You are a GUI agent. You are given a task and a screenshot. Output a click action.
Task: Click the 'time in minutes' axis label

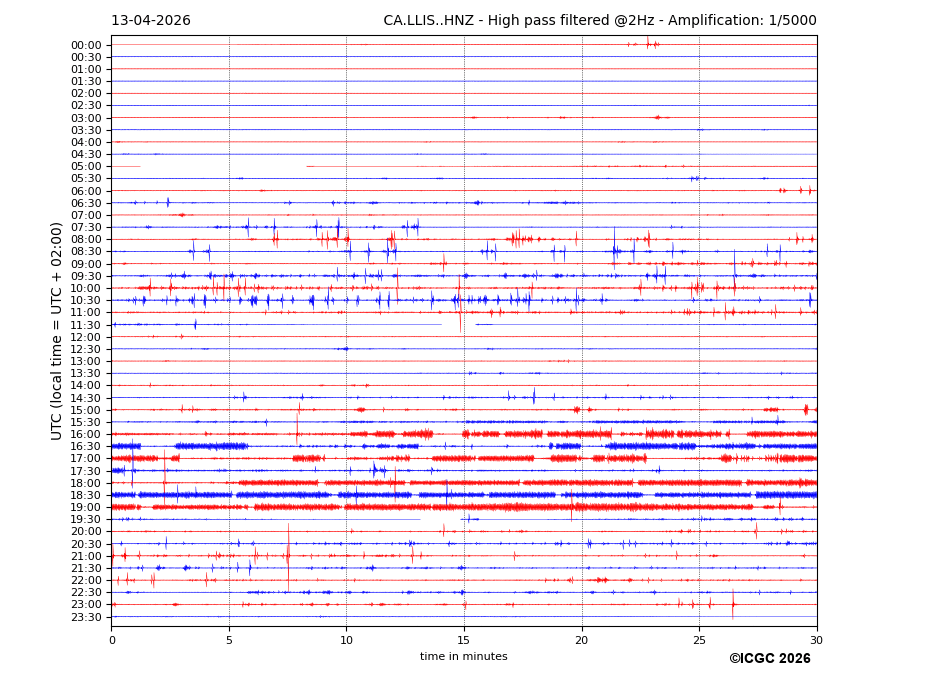[x=463, y=657]
